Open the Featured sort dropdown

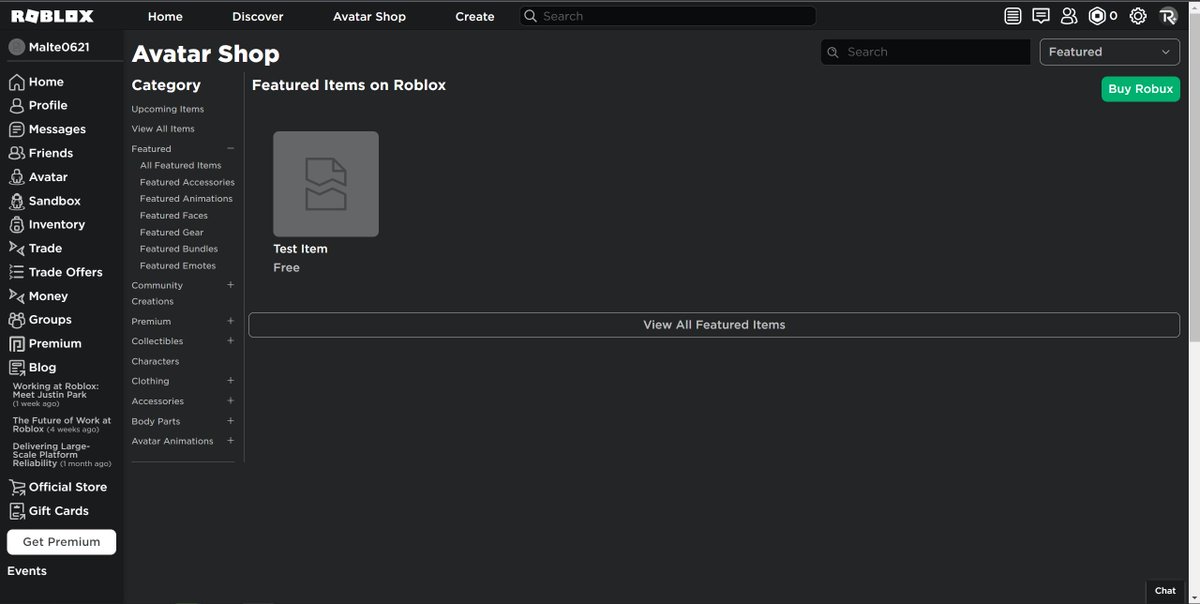point(1110,52)
